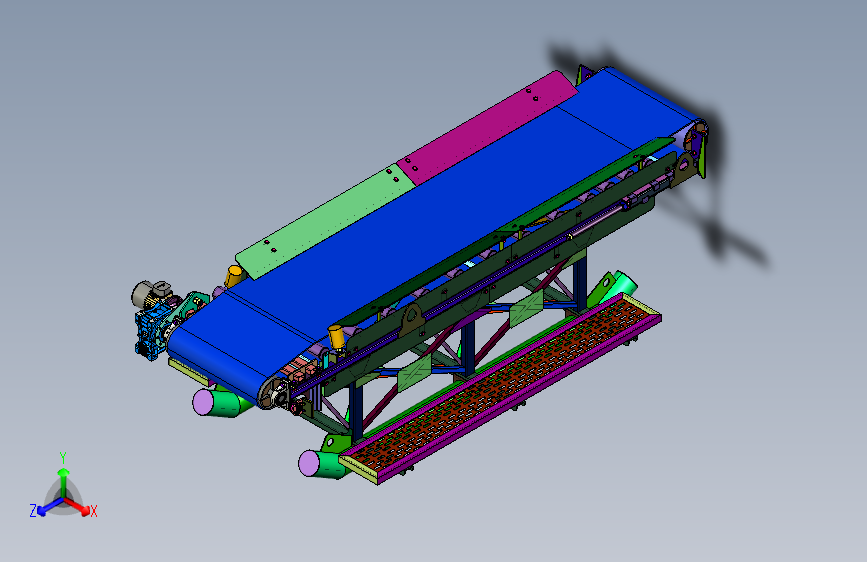Click the blue Z axis of the orientation triad

50,506
